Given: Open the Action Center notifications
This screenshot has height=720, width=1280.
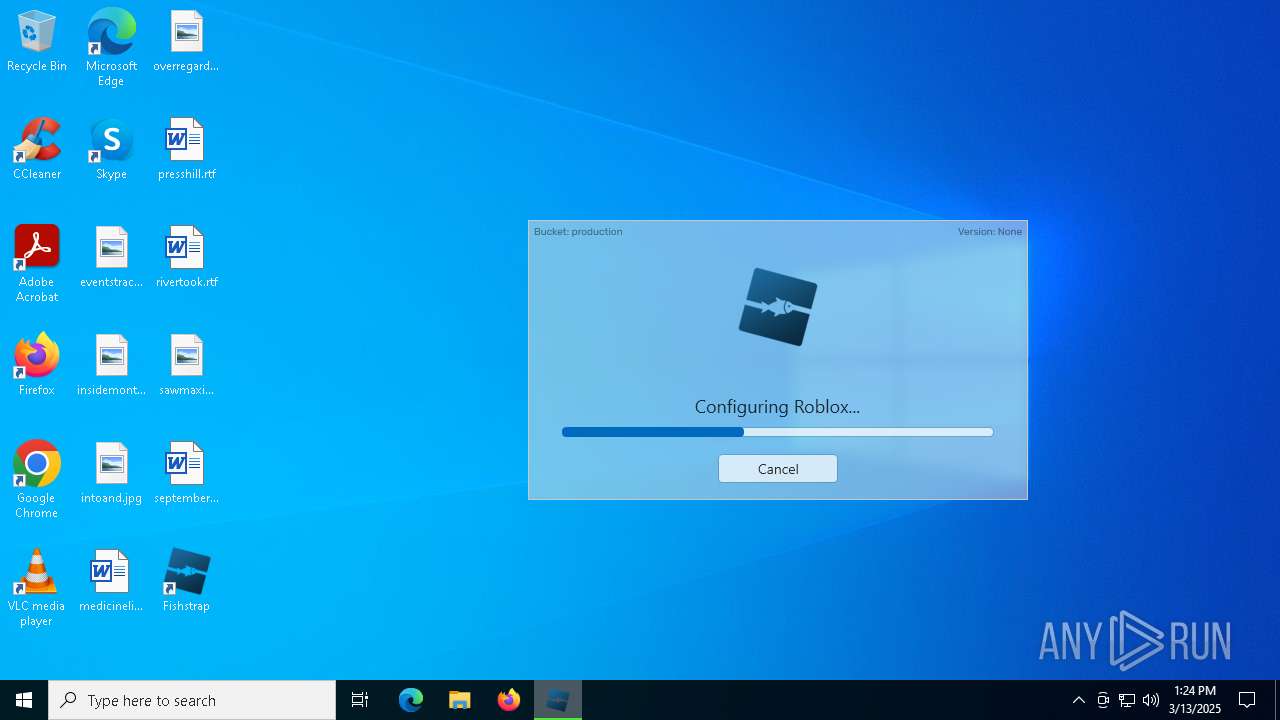Looking at the screenshot, I should (1248, 700).
